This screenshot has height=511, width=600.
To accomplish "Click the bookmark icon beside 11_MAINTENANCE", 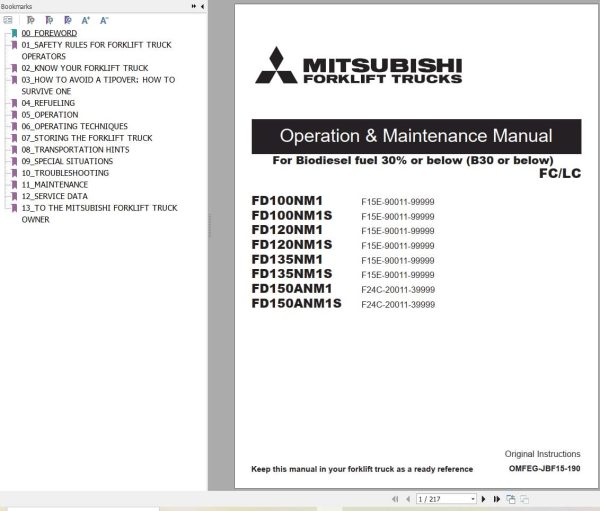I will coord(14,184).
